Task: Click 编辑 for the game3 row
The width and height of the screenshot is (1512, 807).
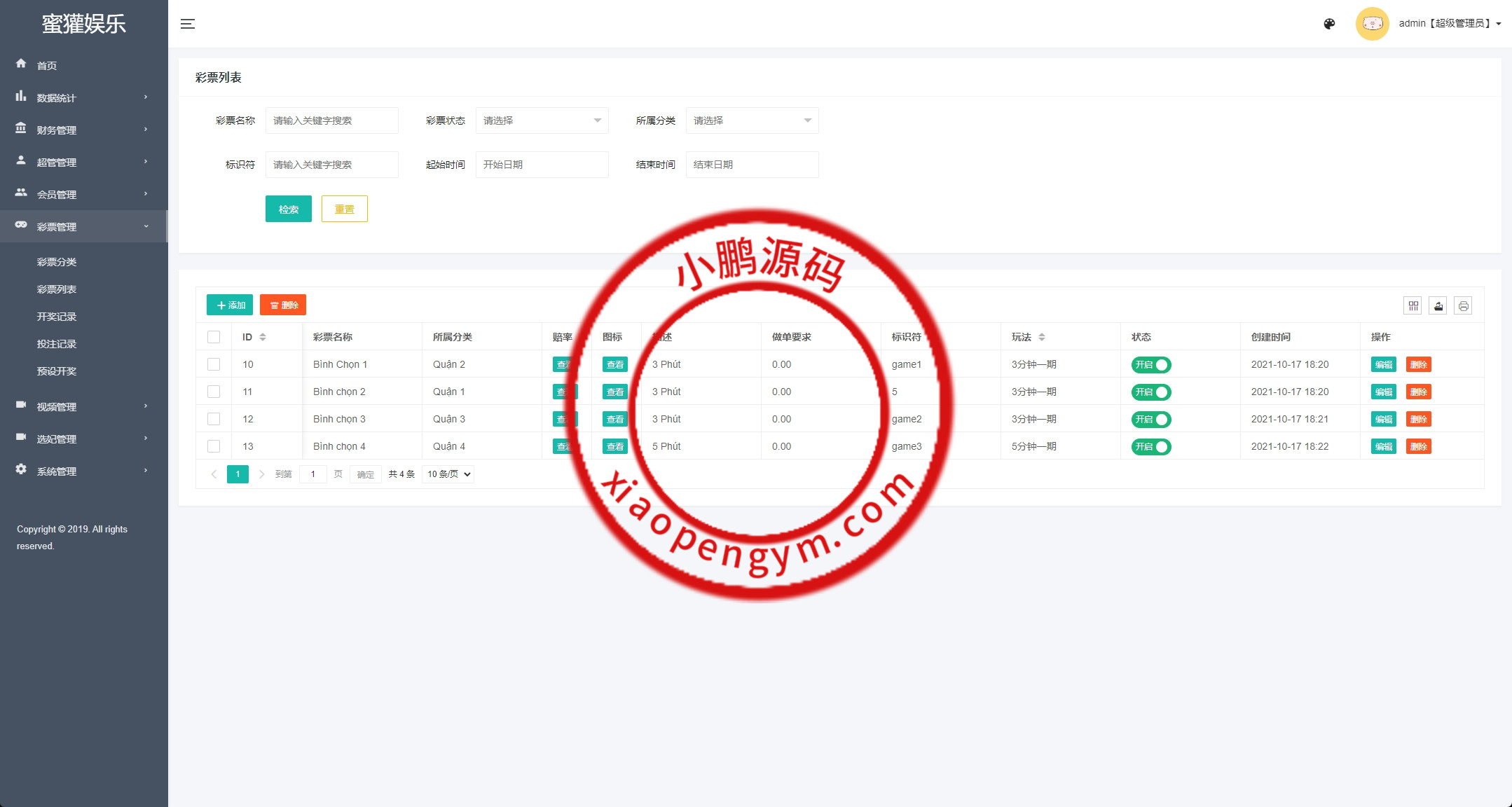Action: (x=1383, y=447)
